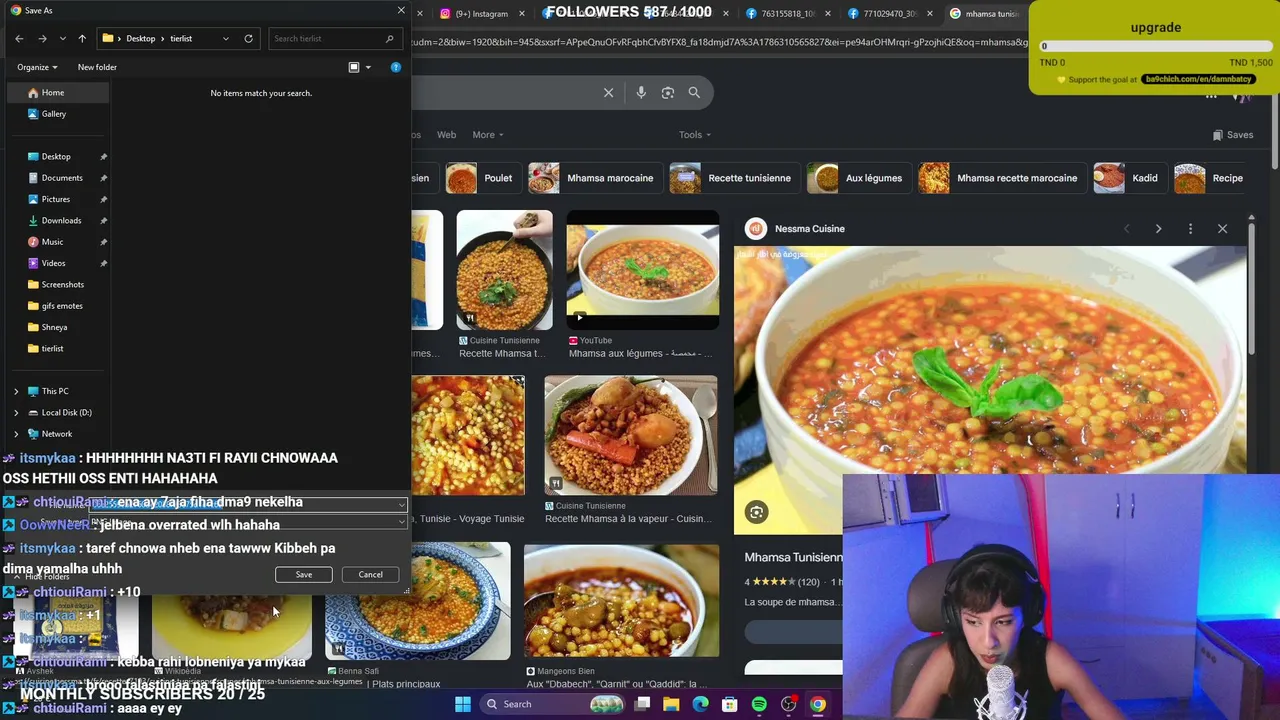1280x720 pixels.
Task: Open Task View from taskbar
Action: 642,704
